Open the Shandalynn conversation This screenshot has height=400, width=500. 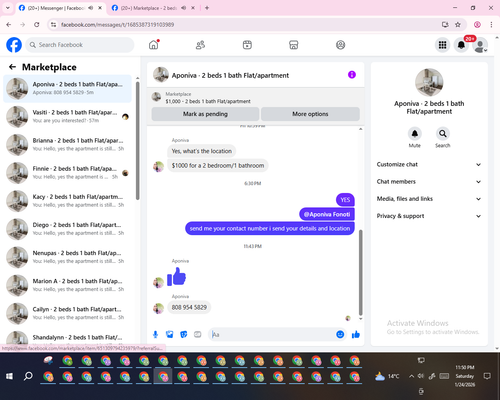pyautogui.click(x=67, y=338)
